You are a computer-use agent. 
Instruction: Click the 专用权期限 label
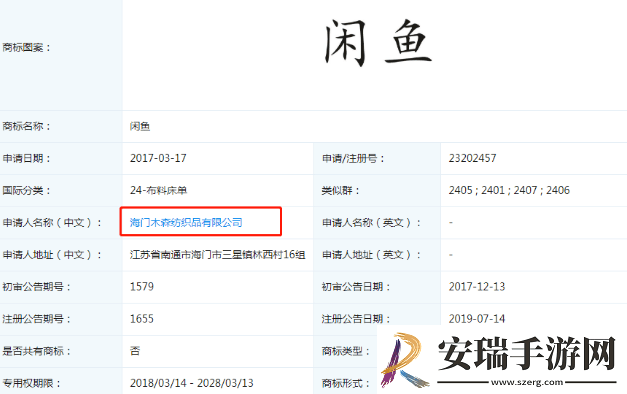tap(32, 383)
